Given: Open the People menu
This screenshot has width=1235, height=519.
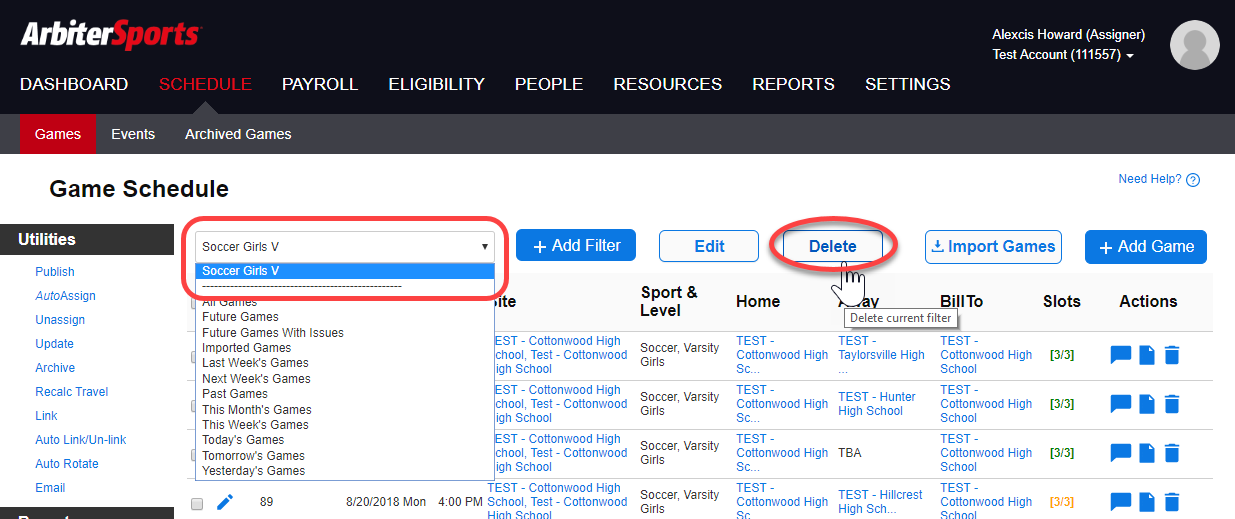Looking at the screenshot, I should (x=549, y=84).
